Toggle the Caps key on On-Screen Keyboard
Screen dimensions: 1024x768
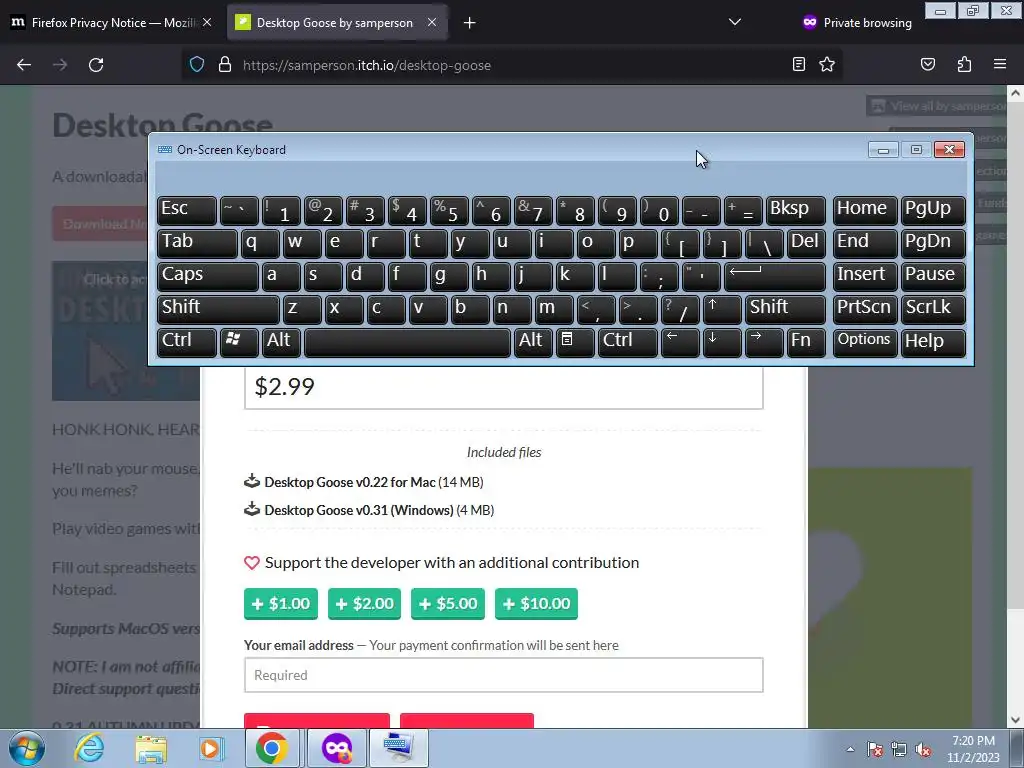pyautogui.click(x=208, y=275)
